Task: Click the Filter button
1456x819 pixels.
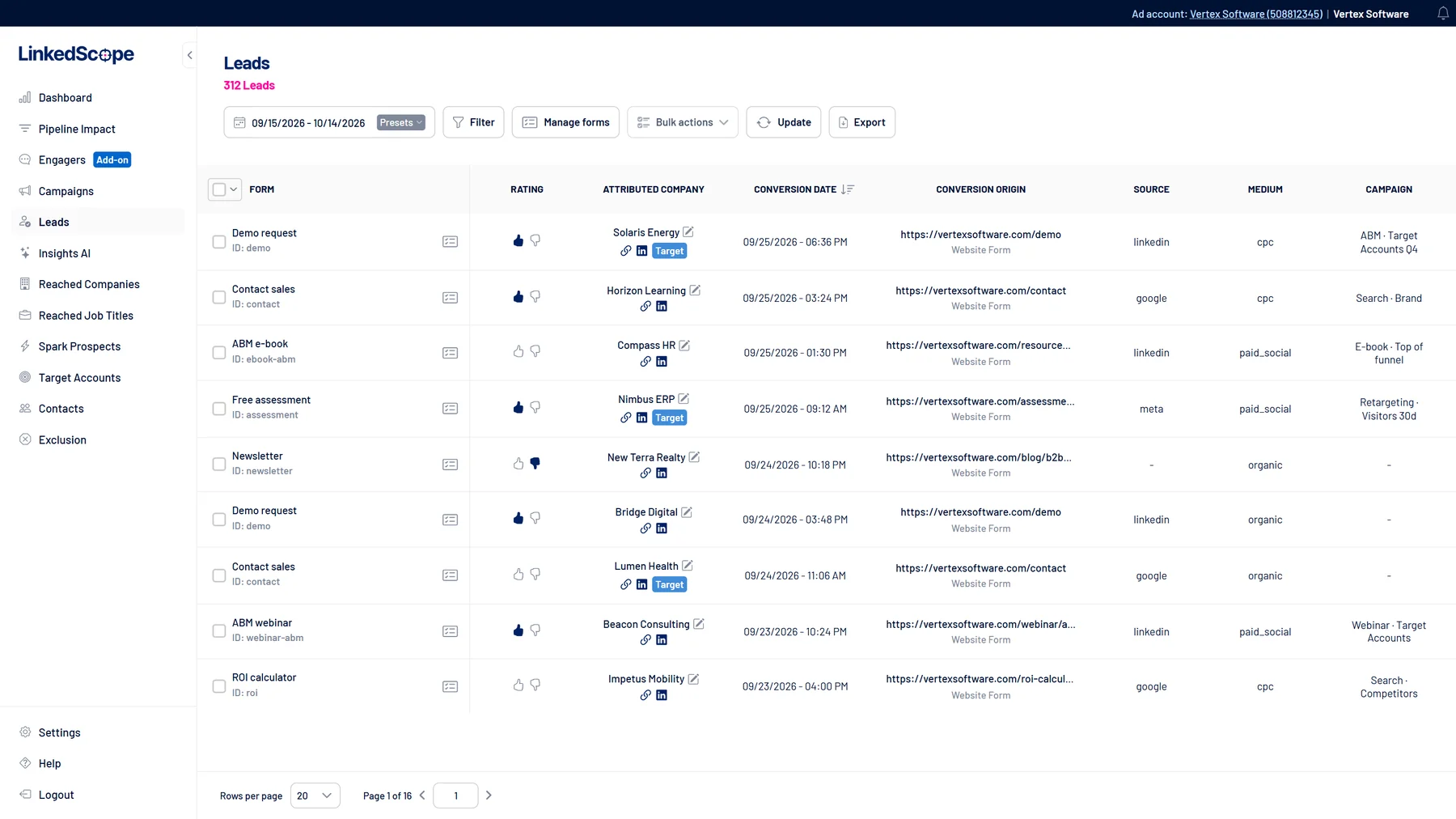Action: (x=473, y=122)
